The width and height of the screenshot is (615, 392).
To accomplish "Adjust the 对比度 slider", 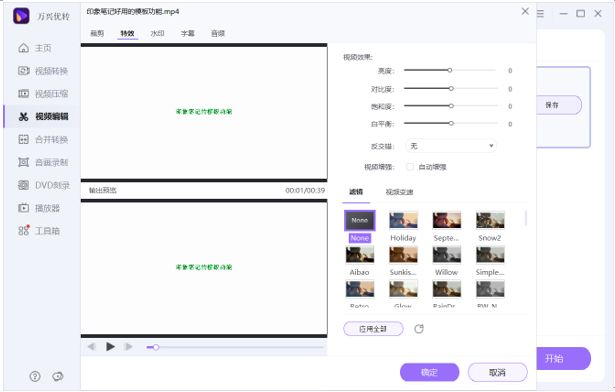I will [451, 89].
